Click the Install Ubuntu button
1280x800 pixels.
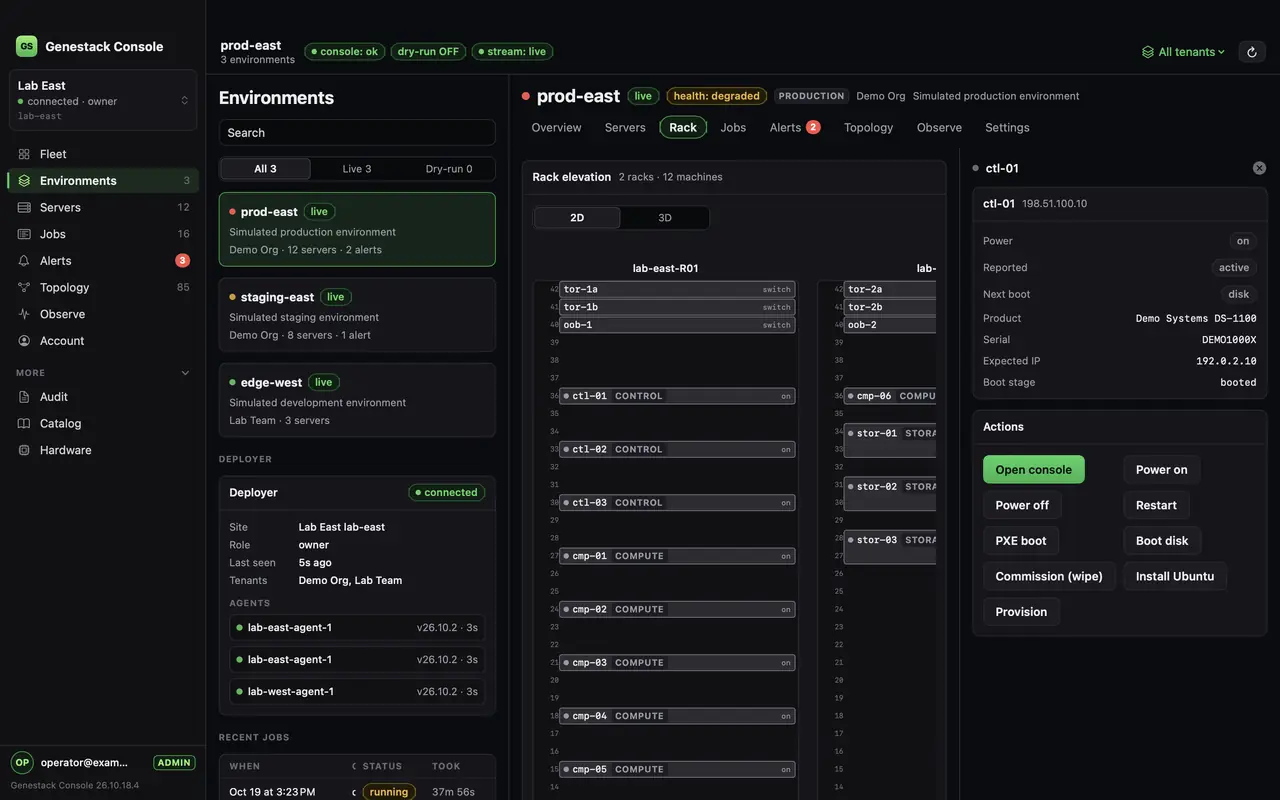pos(1175,576)
